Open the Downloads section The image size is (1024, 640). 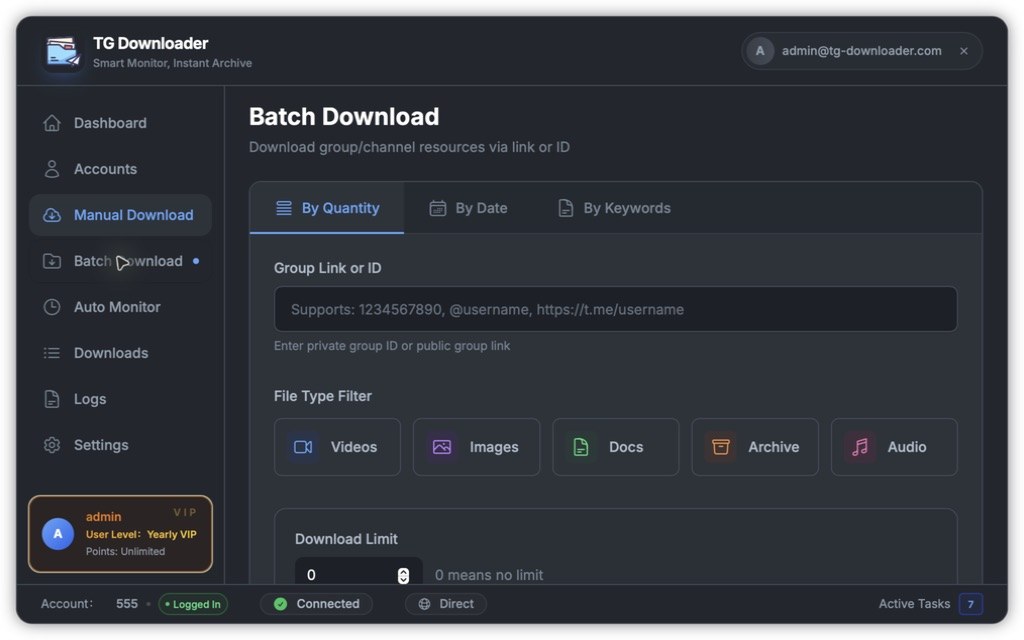click(x=120, y=353)
